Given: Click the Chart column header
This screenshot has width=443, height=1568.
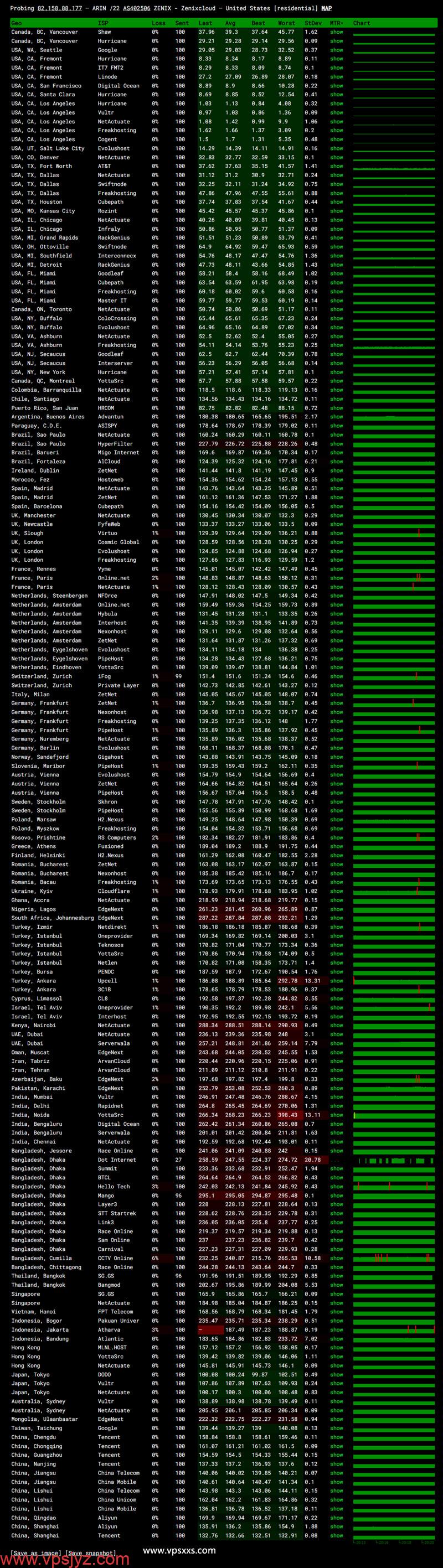Looking at the screenshot, I should point(362,23).
